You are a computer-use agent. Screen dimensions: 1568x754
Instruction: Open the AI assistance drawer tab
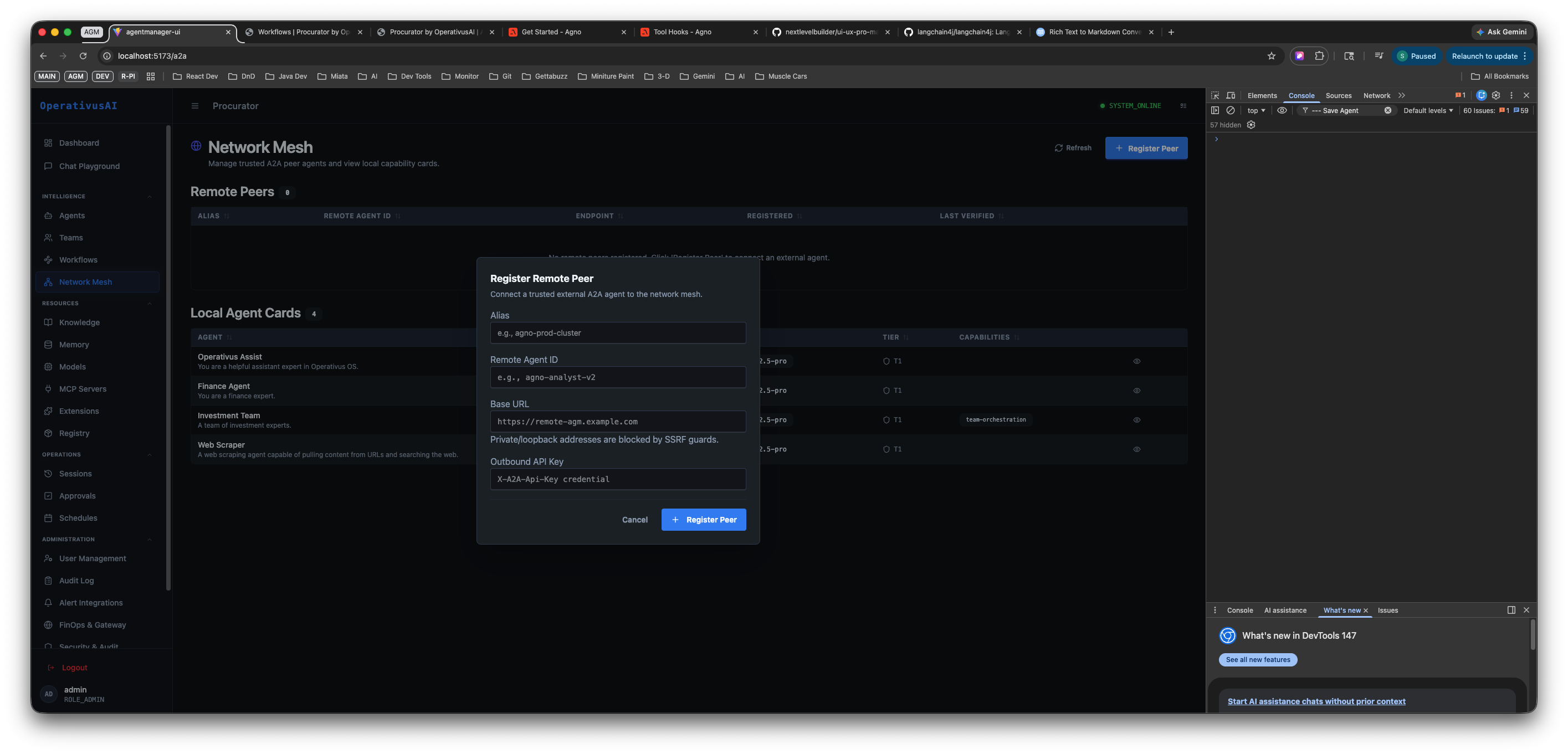coord(1285,611)
